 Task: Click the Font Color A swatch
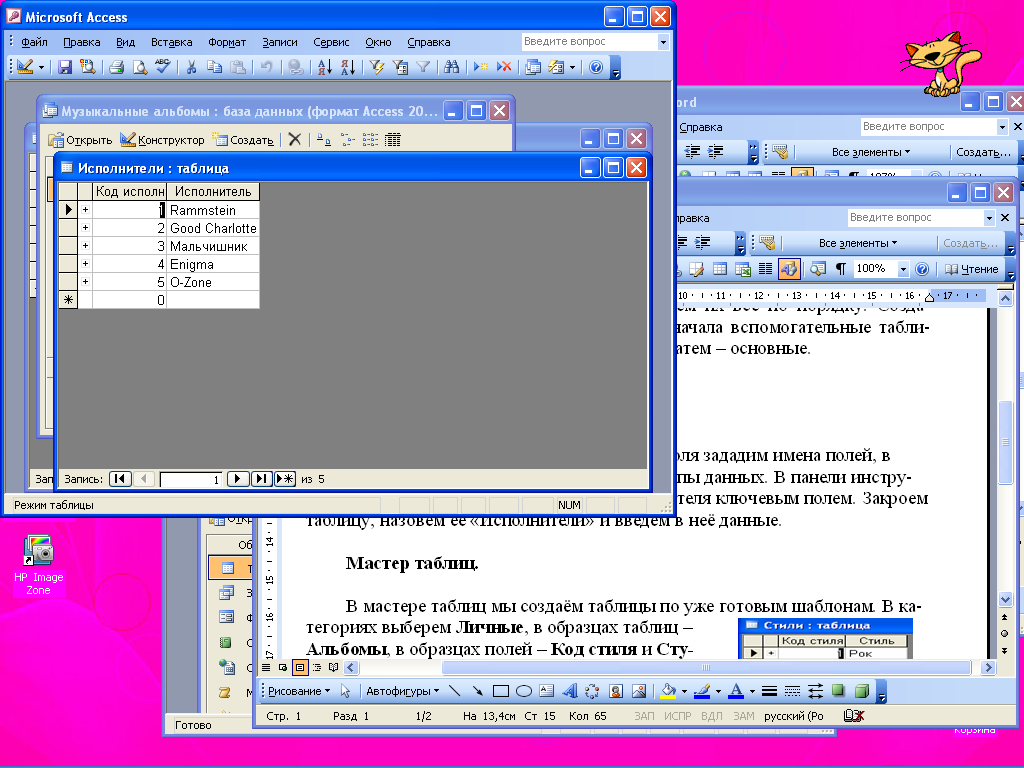(736, 691)
